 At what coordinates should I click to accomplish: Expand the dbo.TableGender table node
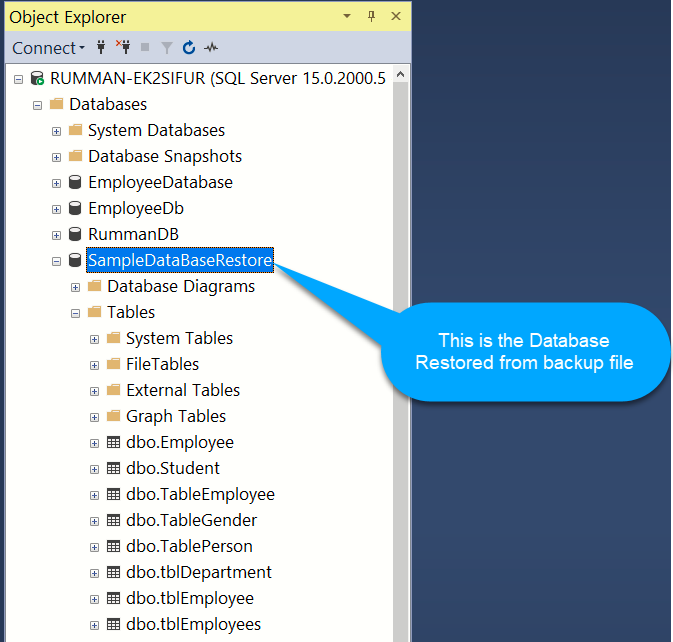click(94, 521)
